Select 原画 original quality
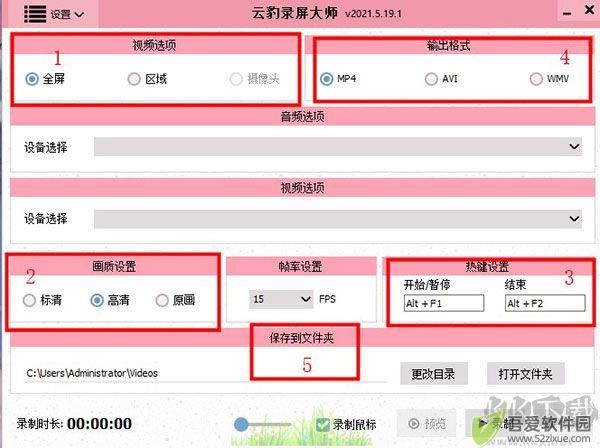This screenshot has height=448, width=600. [162, 300]
